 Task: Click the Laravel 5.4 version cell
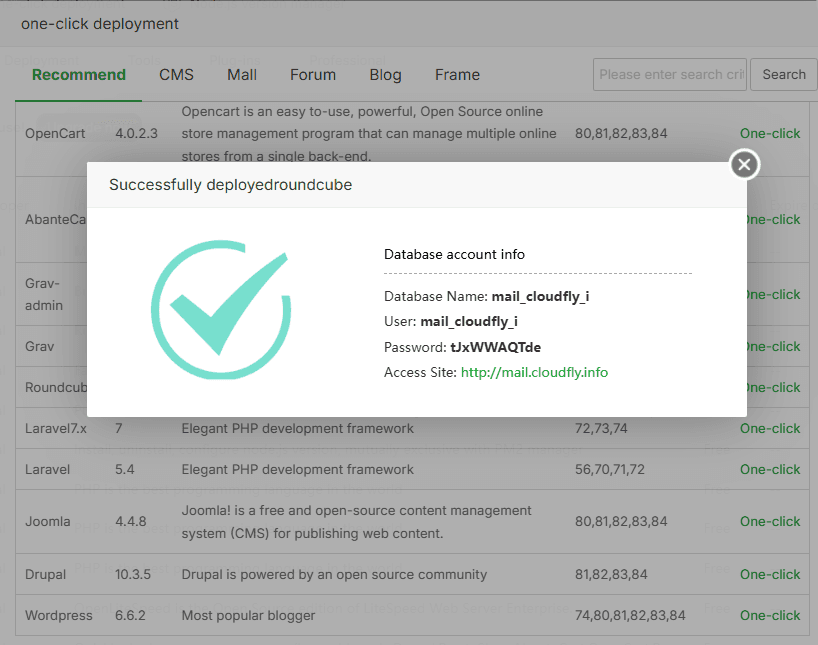125,470
